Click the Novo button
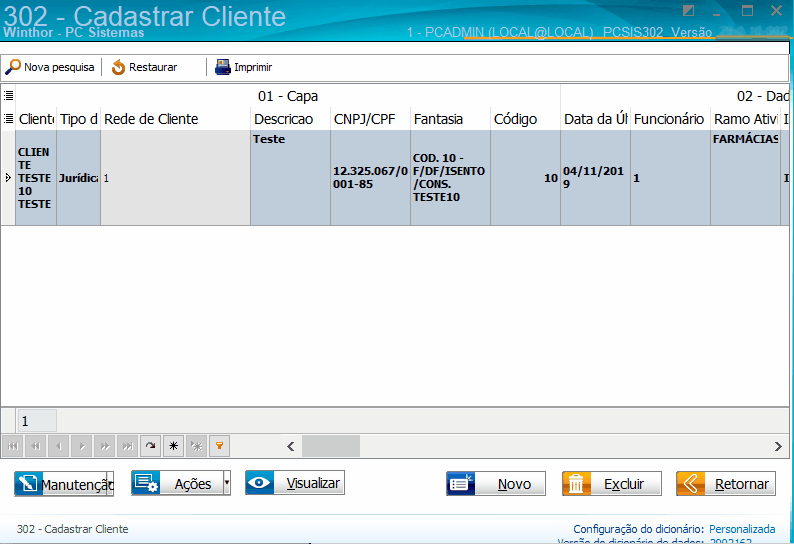The image size is (794, 544). click(x=496, y=484)
